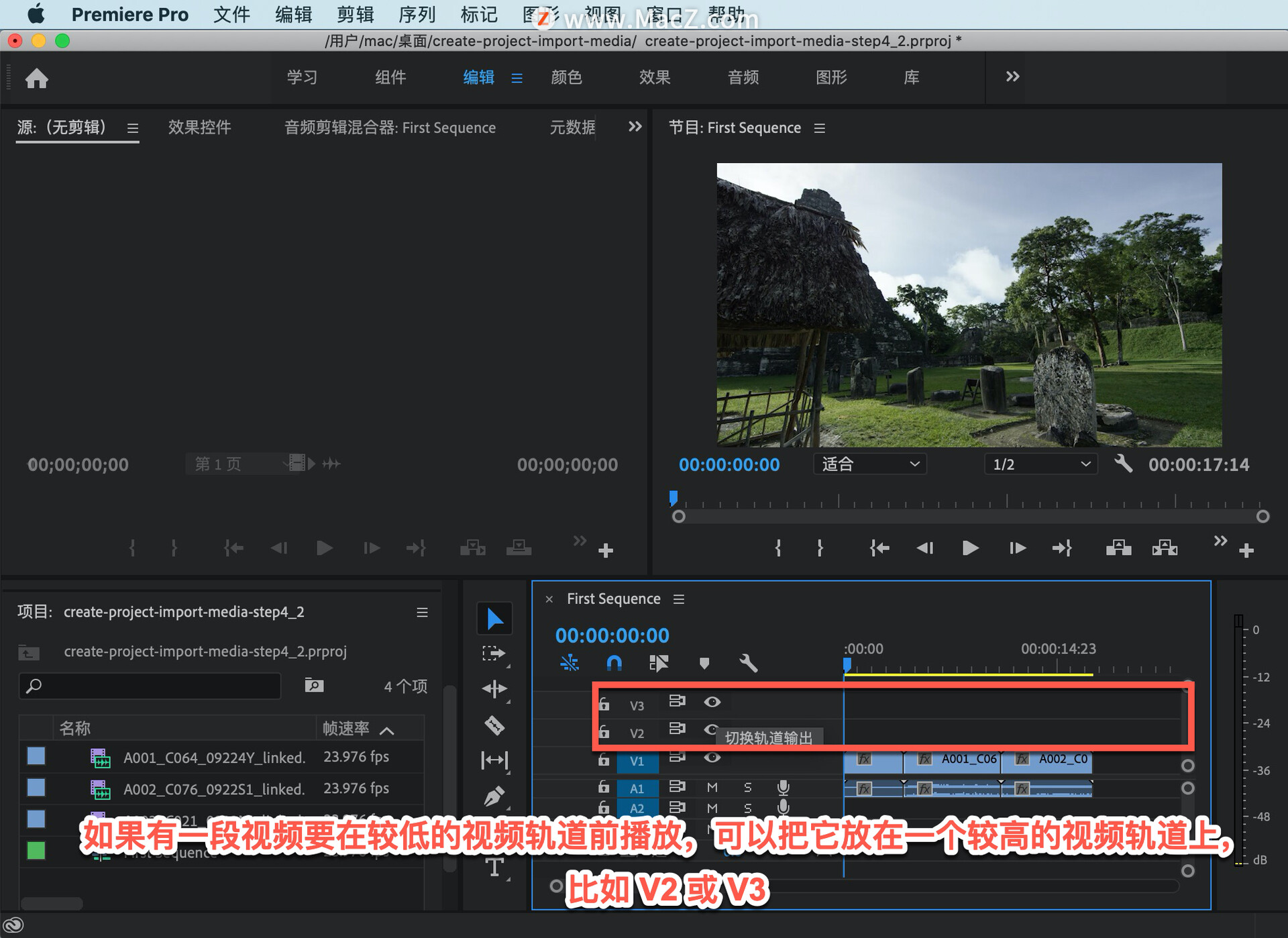Switch to the 颜色 workspace tab
The height and width of the screenshot is (938, 1288).
566,77
